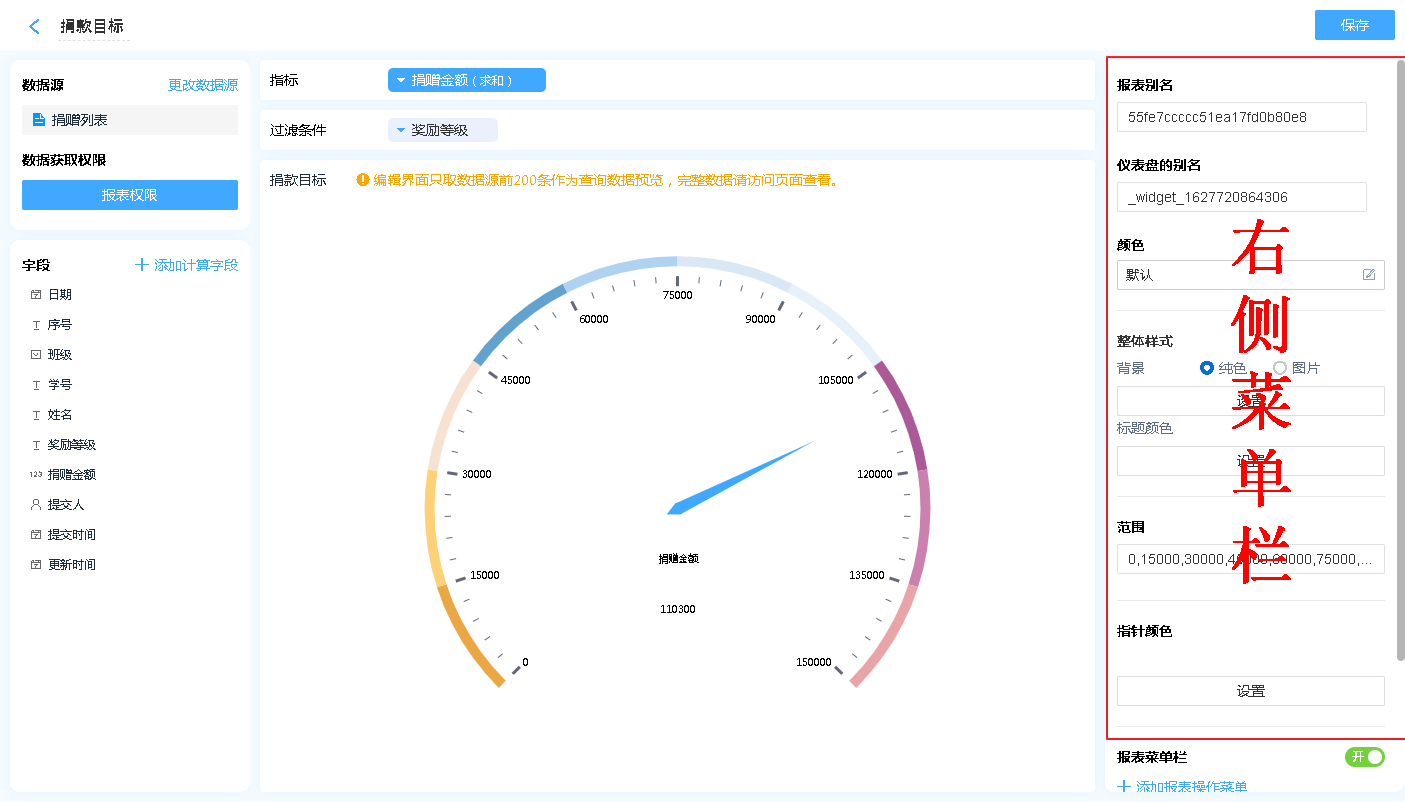Select the 奖励等级 field in list

click(72, 445)
